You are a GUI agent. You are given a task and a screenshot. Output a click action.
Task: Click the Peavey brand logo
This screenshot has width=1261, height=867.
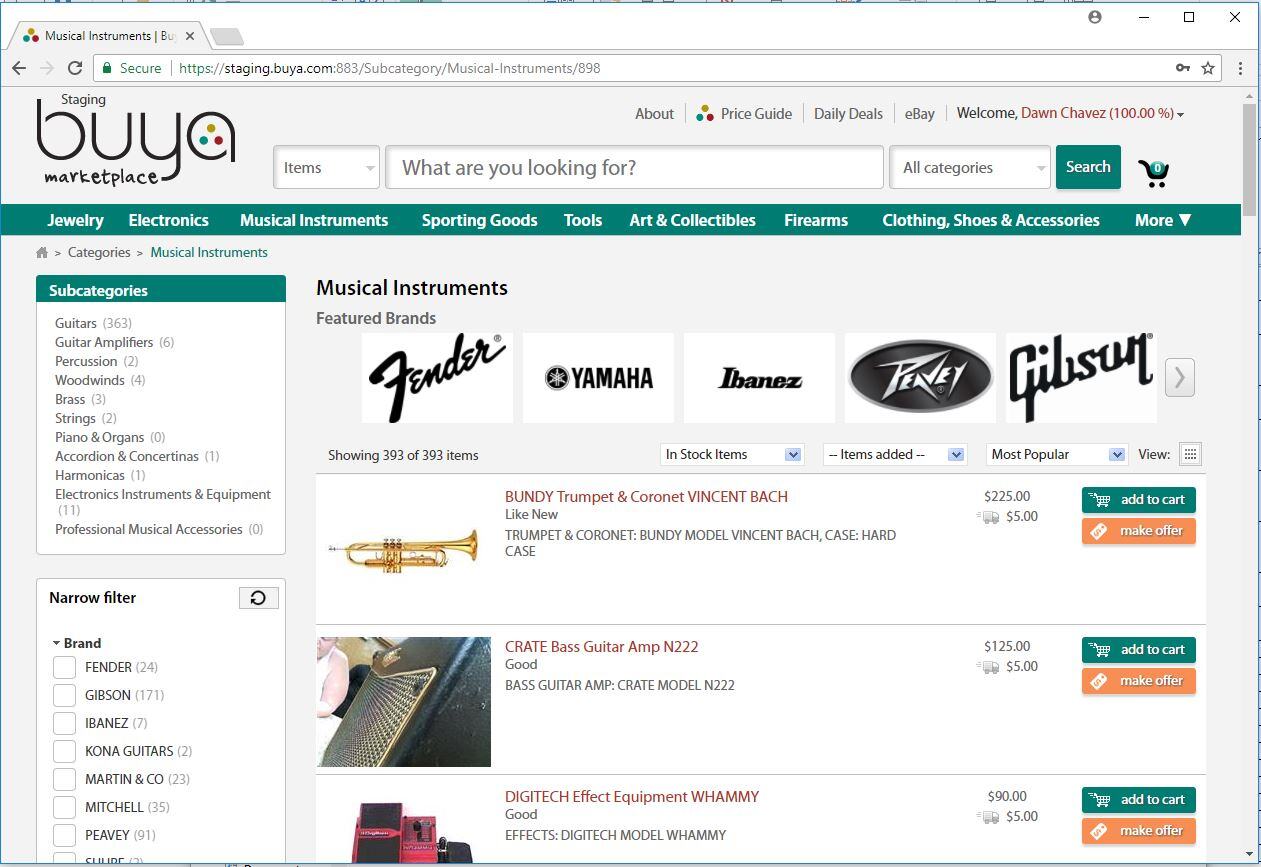(x=920, y=378)
